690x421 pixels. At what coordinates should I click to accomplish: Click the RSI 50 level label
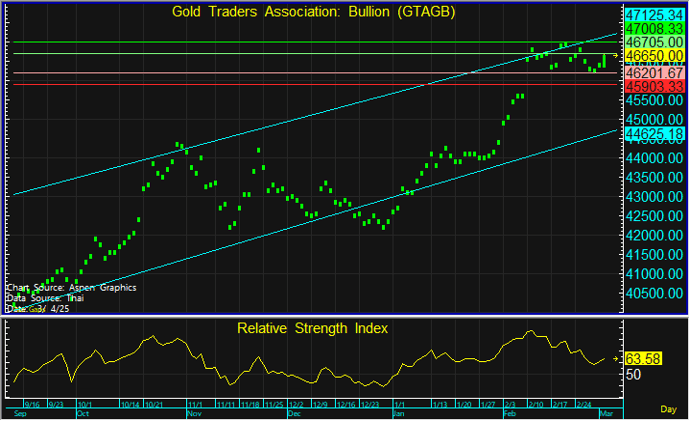[633, 374]
